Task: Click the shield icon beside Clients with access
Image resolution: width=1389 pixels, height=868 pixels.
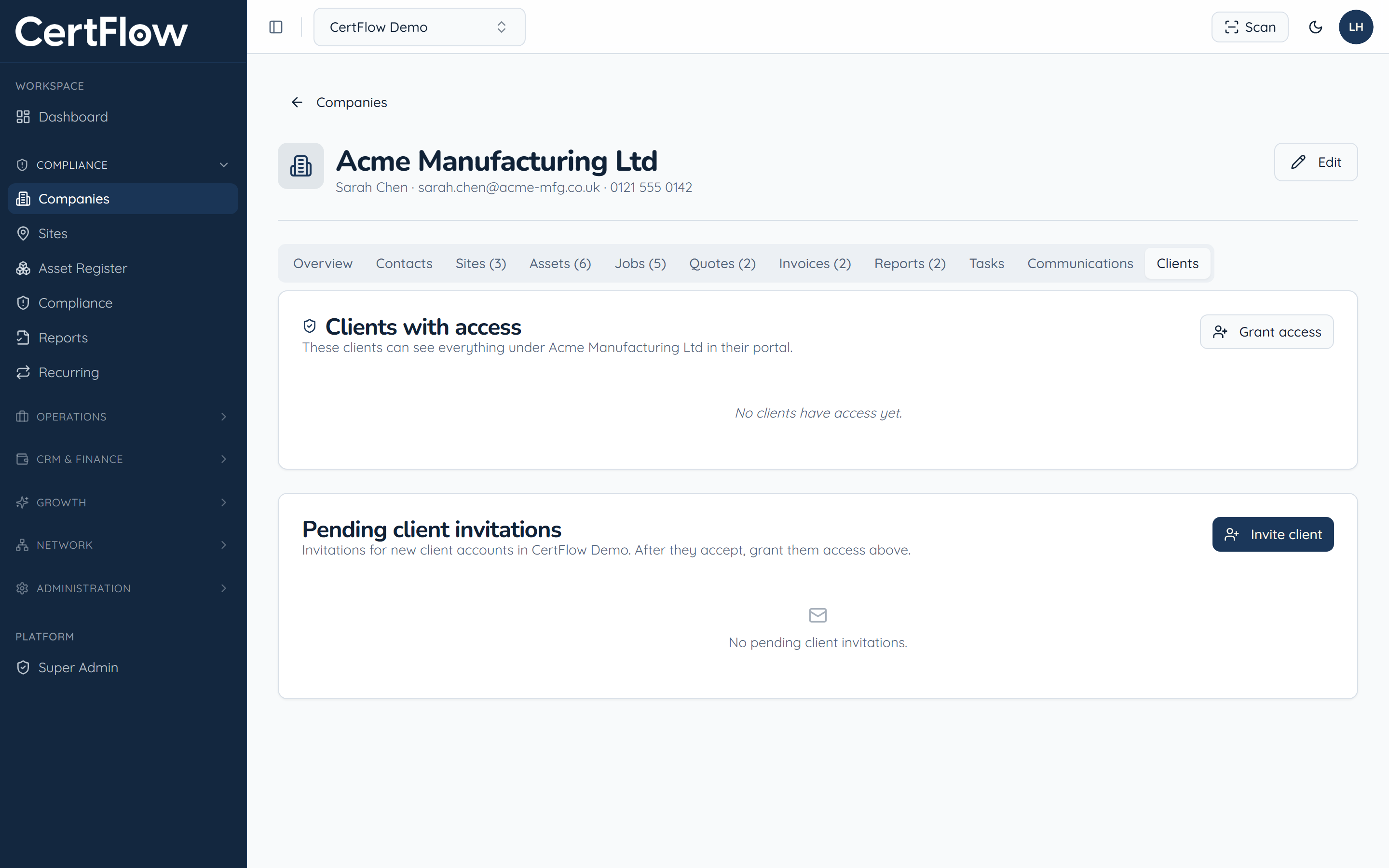Action: pos(309,326)
